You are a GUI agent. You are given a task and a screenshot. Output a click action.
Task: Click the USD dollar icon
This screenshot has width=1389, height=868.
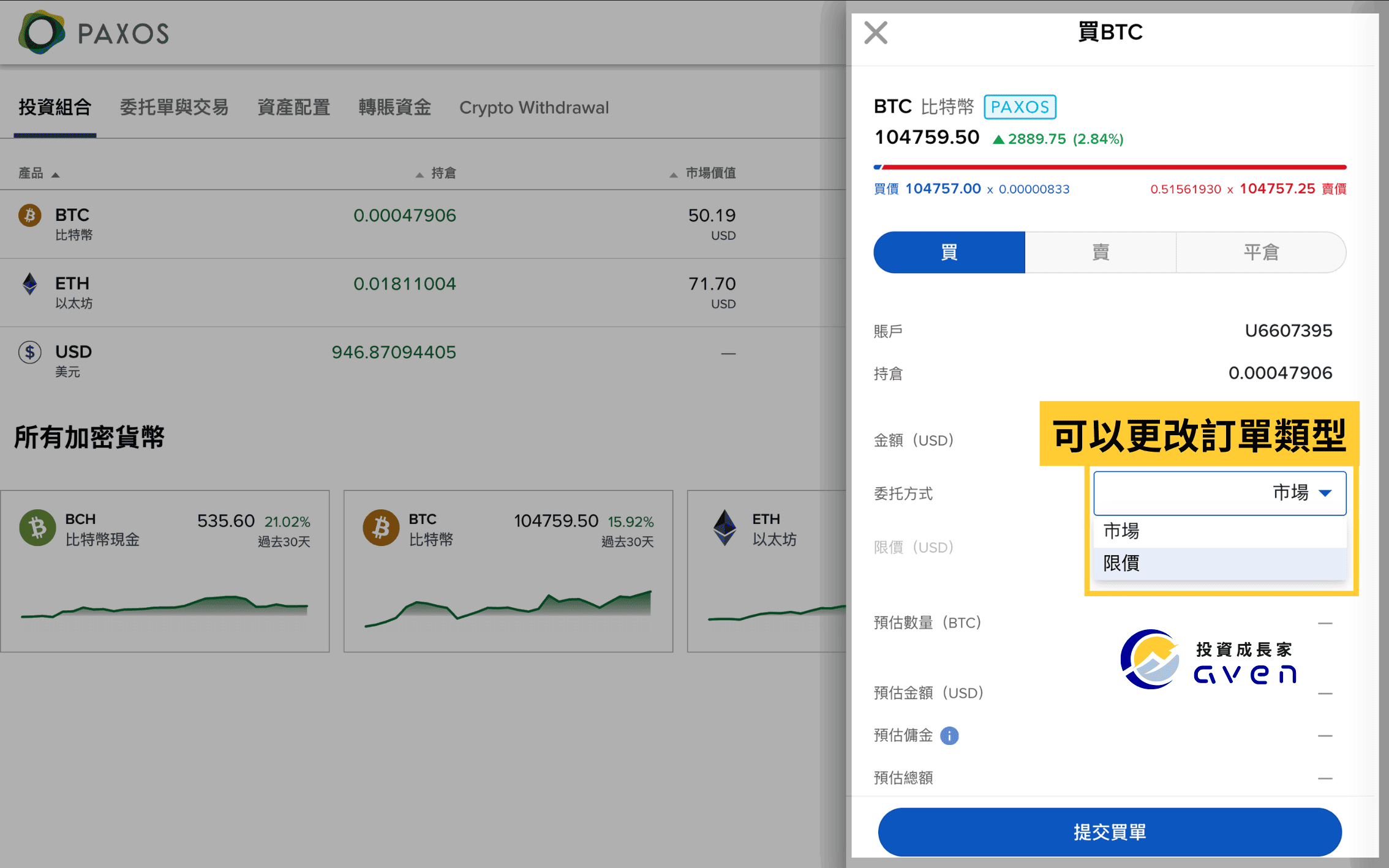point(29,352)
